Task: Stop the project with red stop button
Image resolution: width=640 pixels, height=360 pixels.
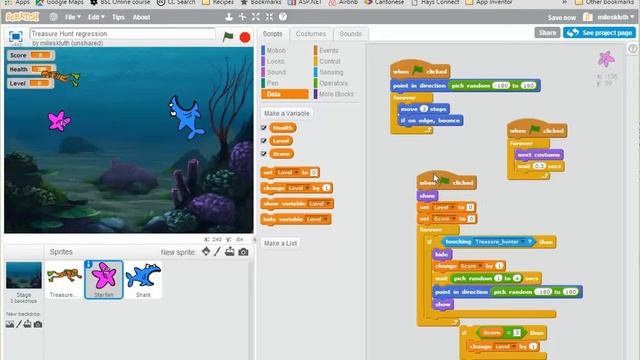Action: (x=245, y=38)
